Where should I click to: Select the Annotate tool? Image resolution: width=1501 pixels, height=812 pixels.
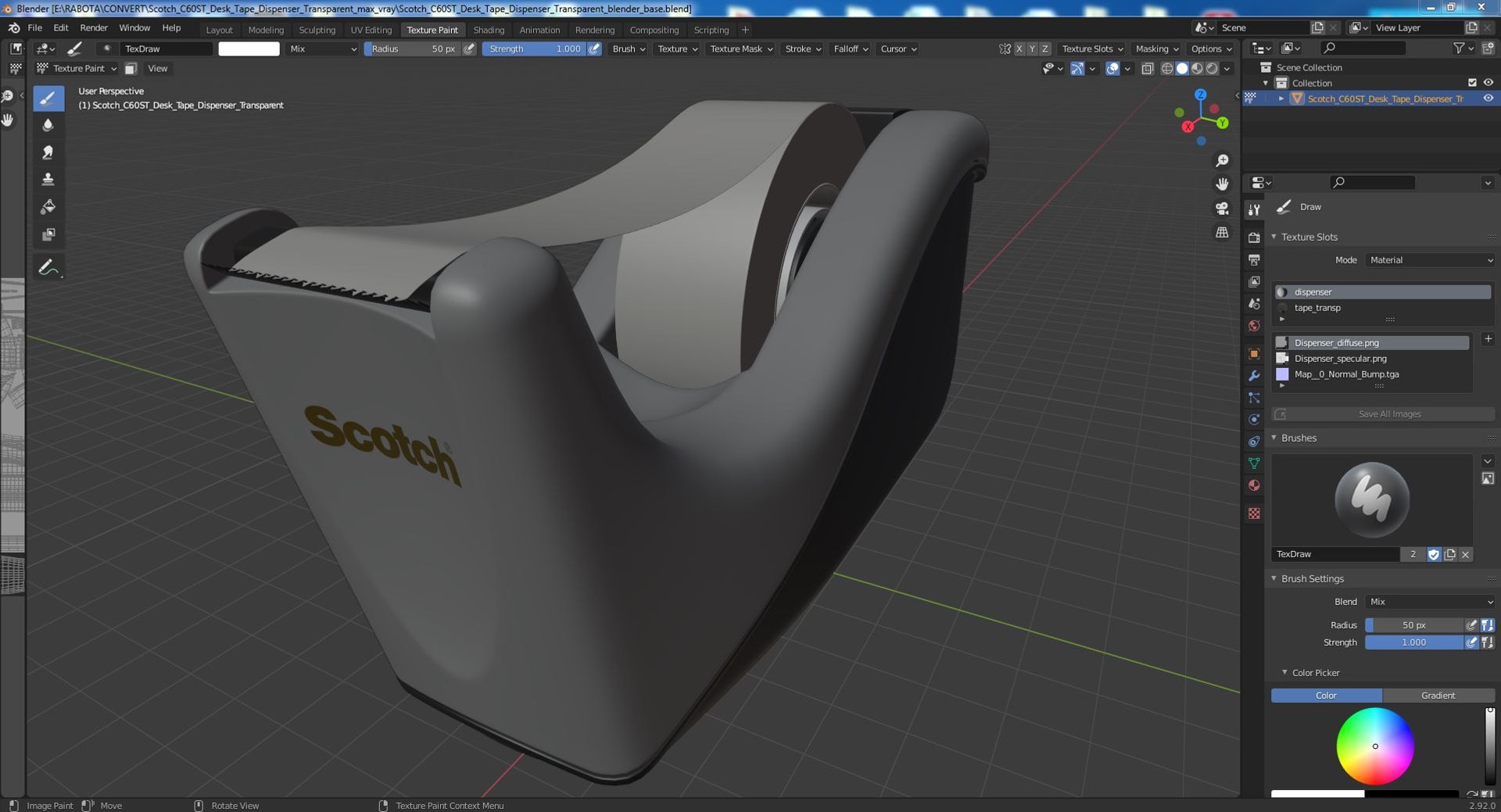[x=48, y=268]
